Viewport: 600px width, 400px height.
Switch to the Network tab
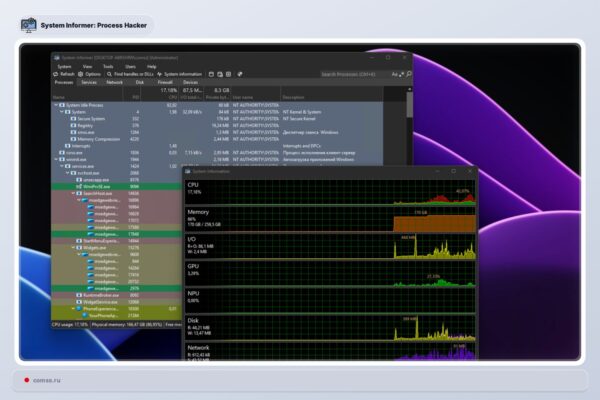point(114,82)
